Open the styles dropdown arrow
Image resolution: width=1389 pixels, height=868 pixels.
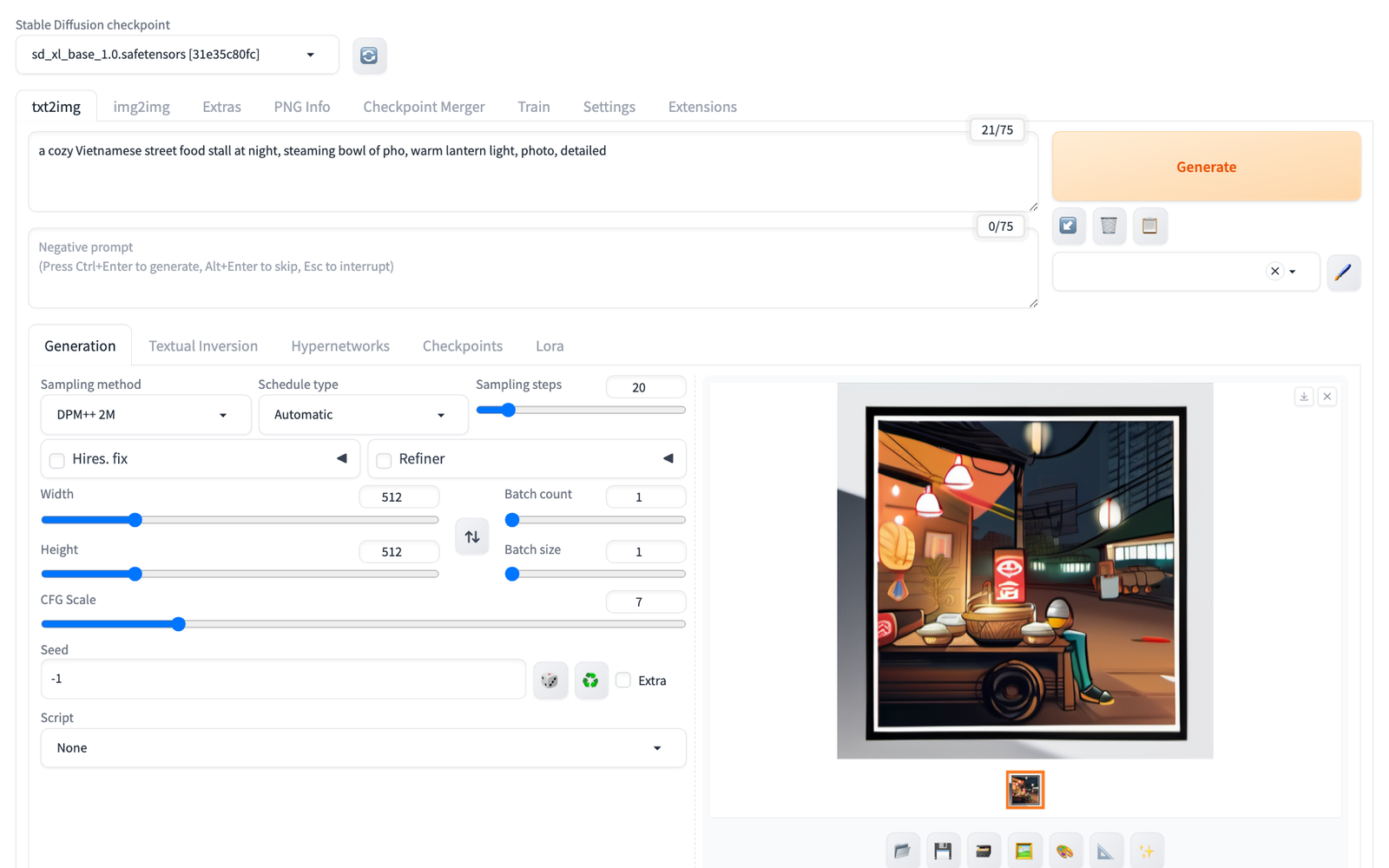1293,272
